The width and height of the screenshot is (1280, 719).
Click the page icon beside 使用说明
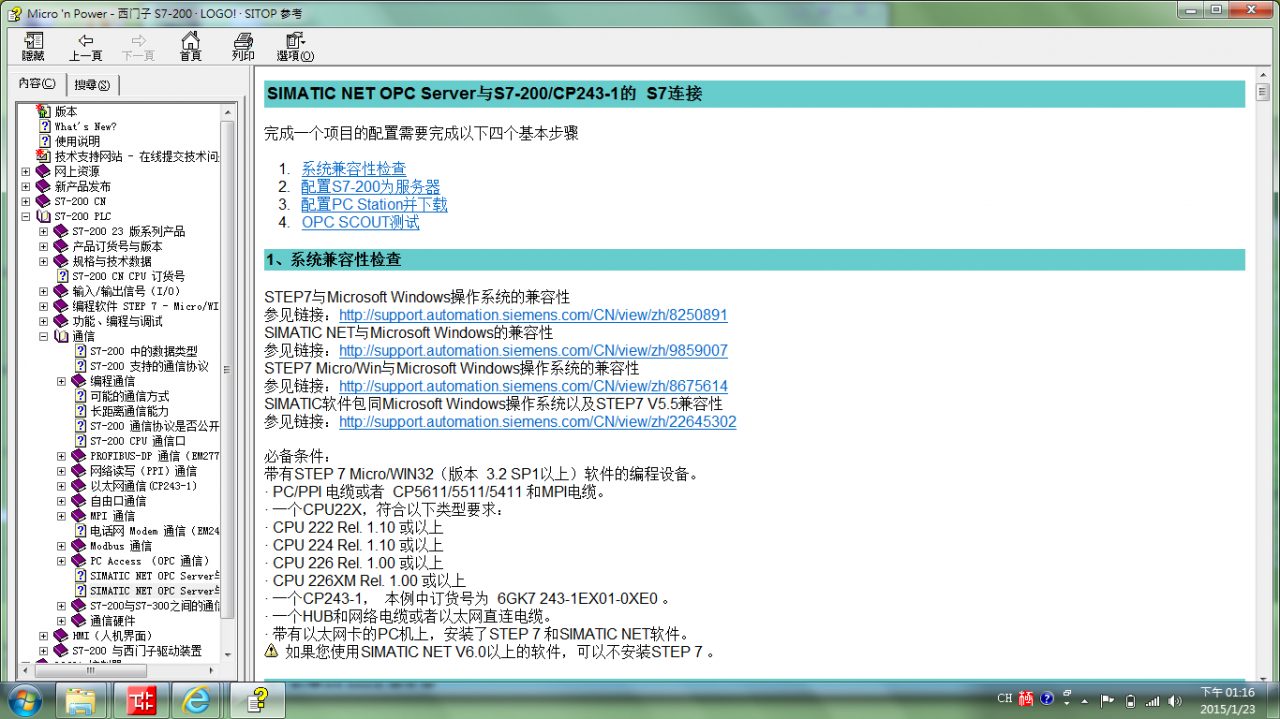click(44, 141)
